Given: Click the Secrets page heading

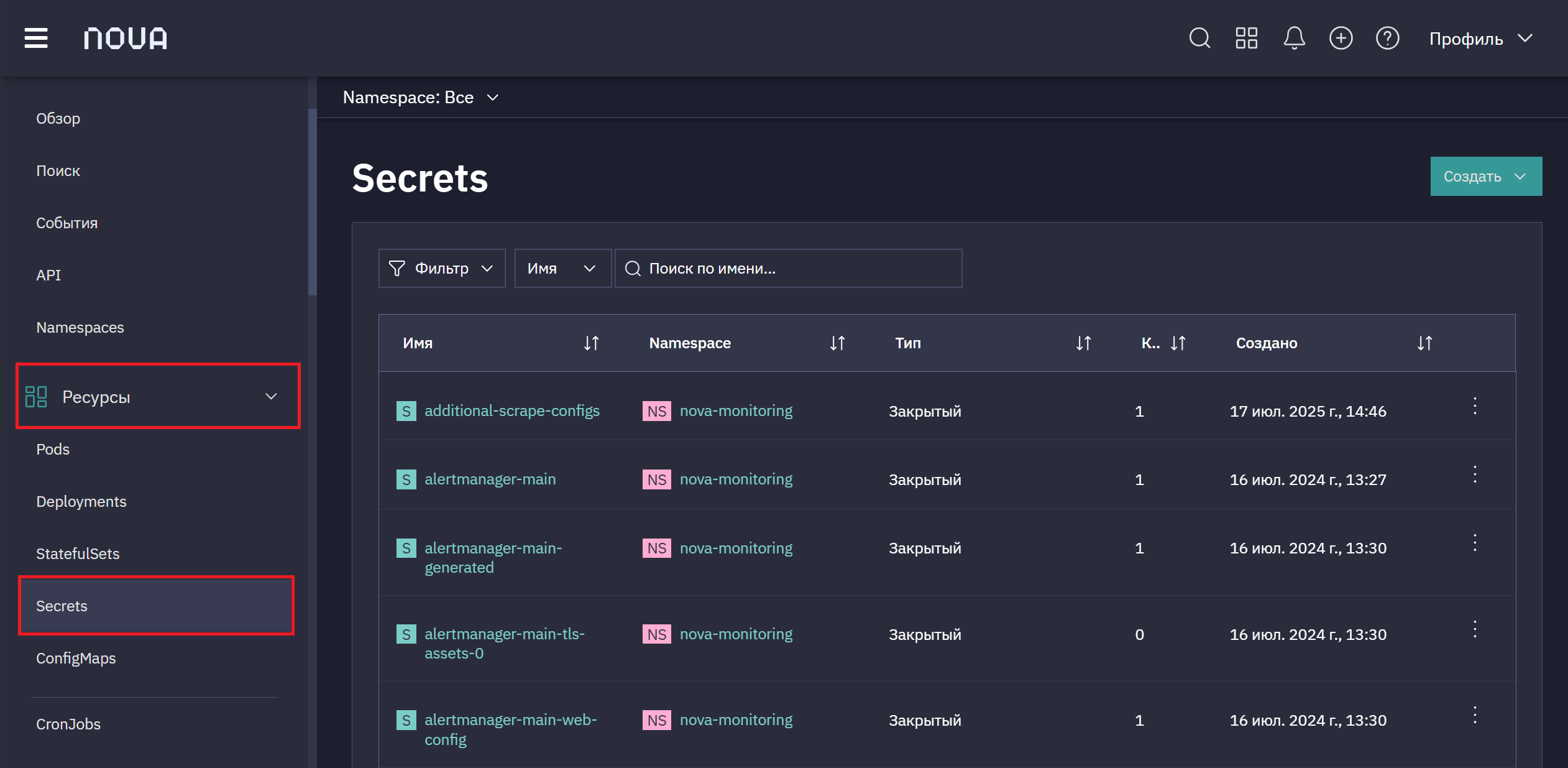Looking at the screenshot, I should tap(420, 178).
